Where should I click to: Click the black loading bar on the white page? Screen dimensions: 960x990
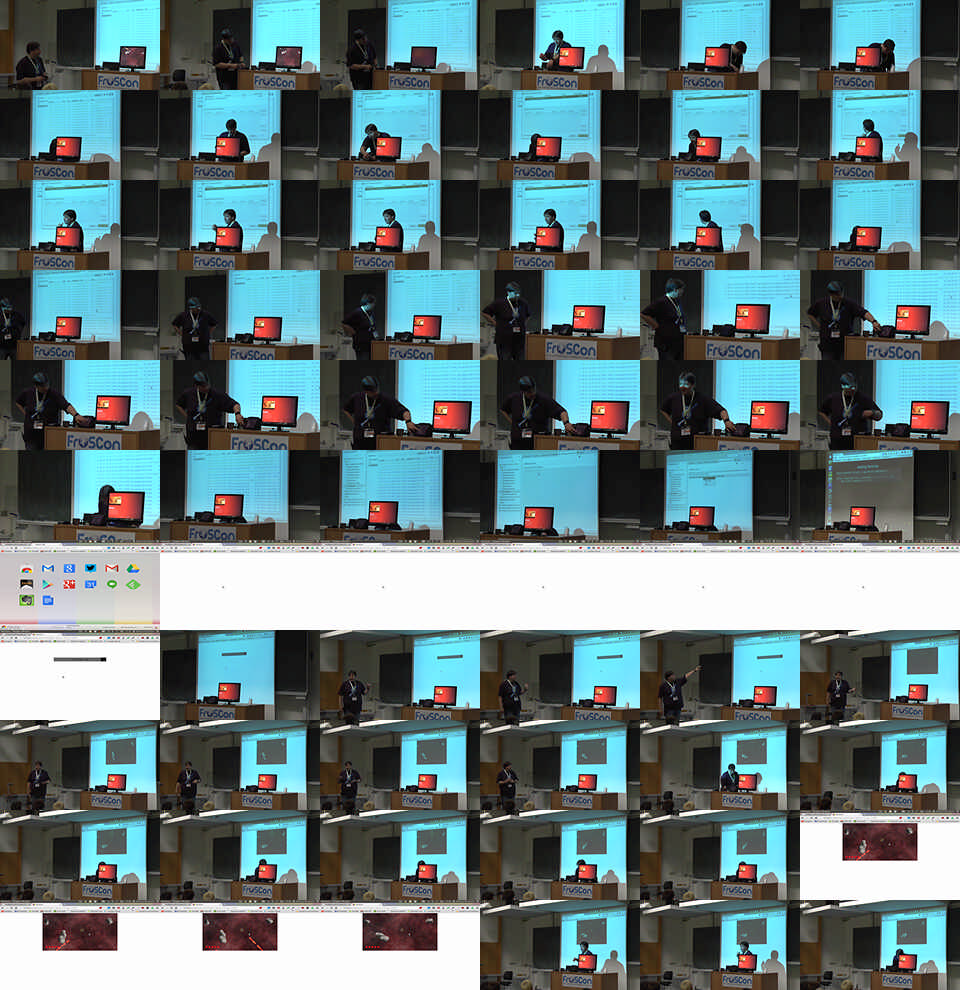click(80, 659)
